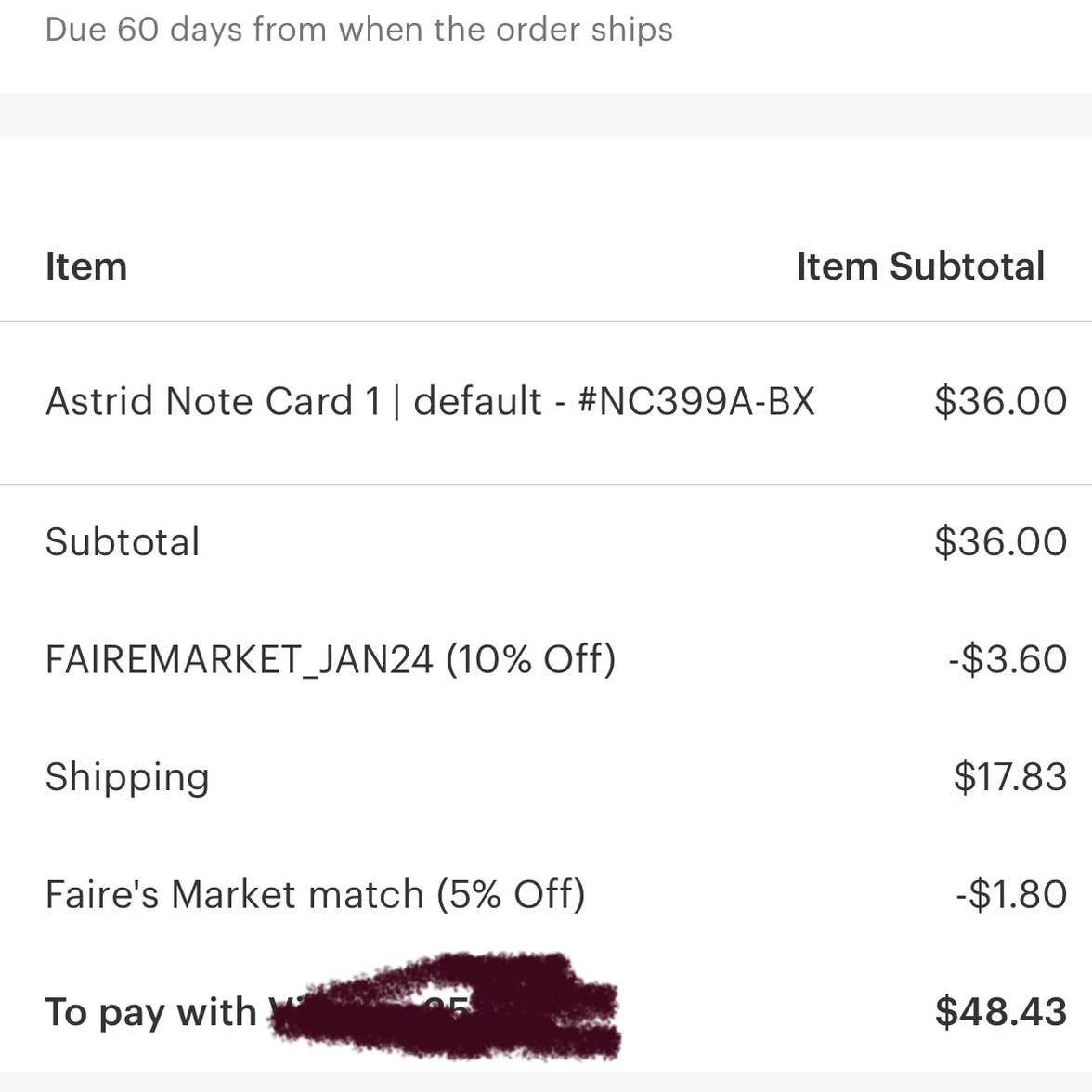Click the "Faire's Market match" discount label
1092x1092 pixels.
234,895
